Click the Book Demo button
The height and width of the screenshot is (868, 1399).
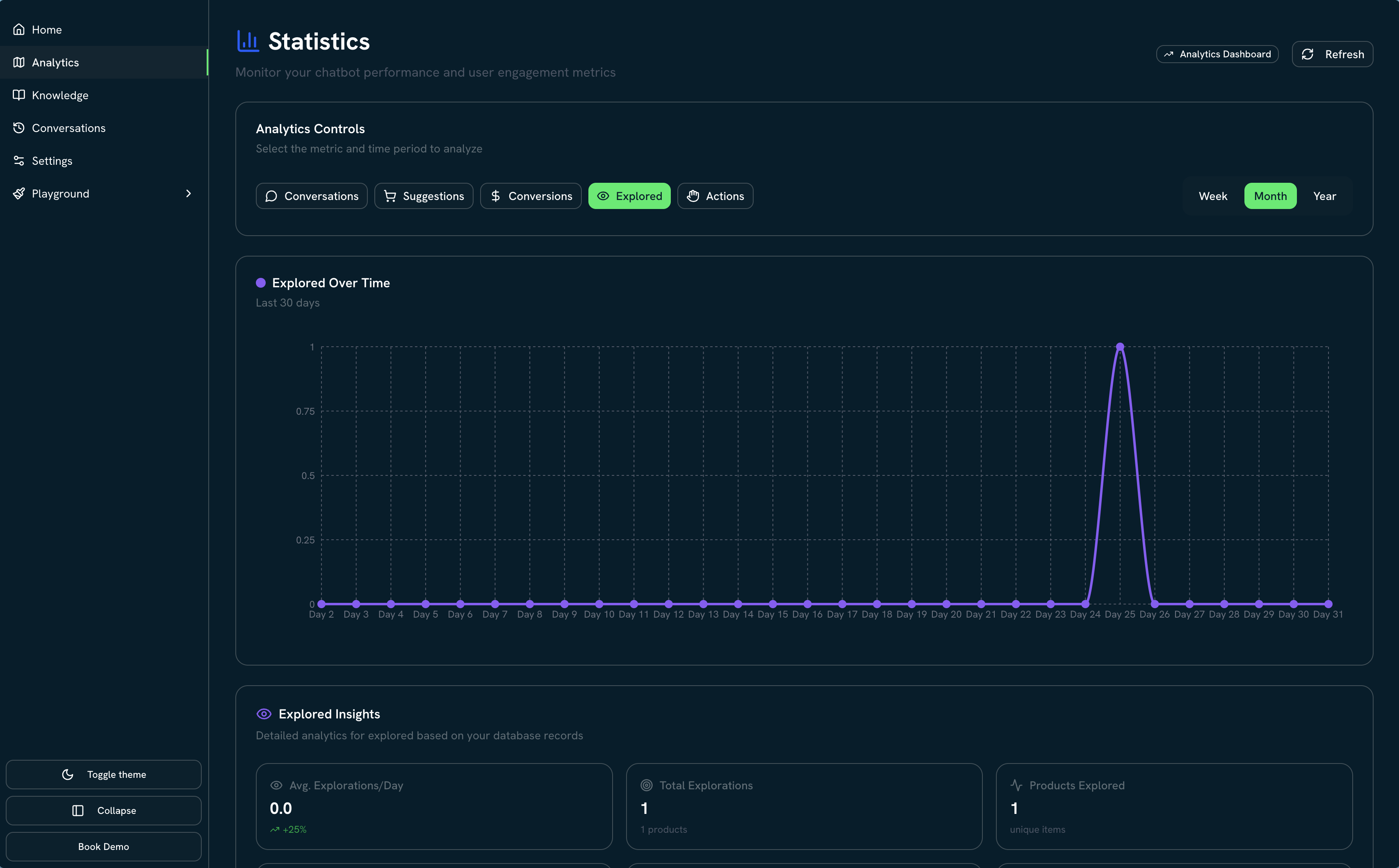(103, 846)
